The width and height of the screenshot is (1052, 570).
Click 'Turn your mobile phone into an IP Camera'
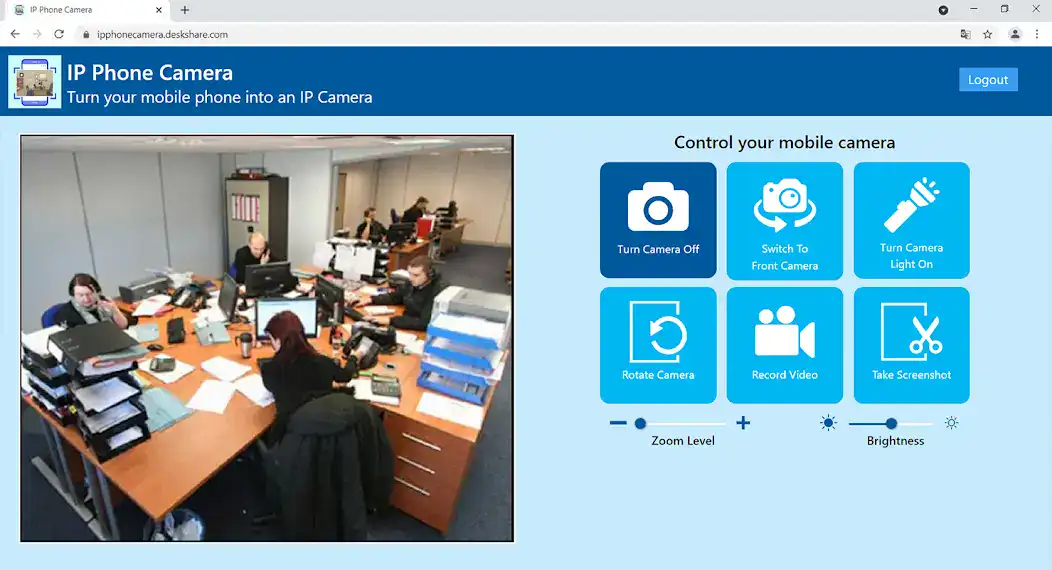coord(219,97)
